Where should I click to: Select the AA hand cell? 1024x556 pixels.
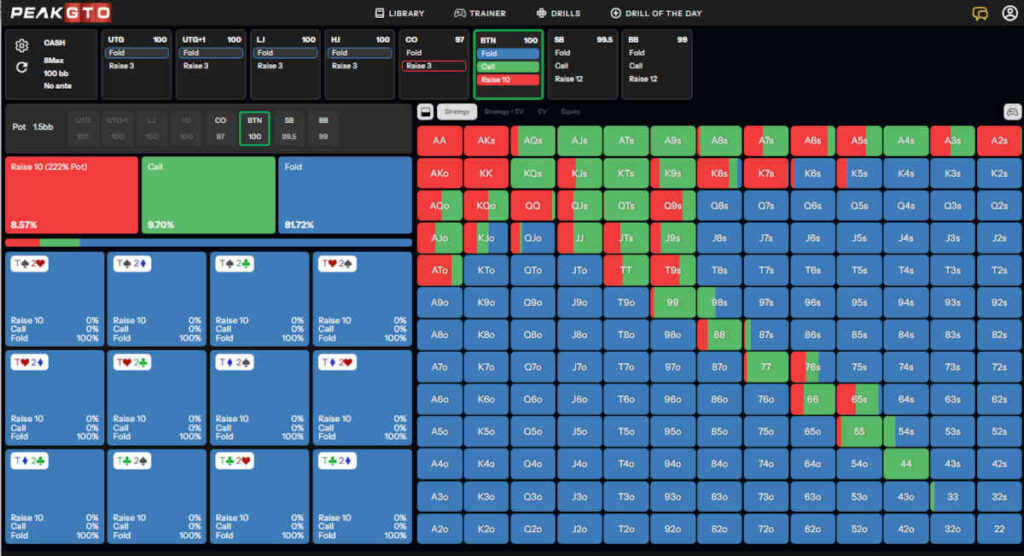tap(440, 140)
